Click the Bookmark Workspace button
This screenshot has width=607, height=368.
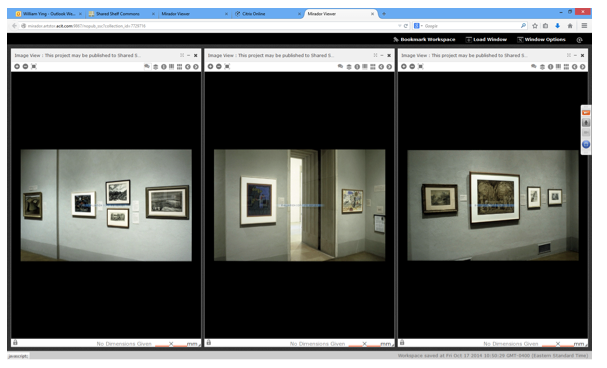[x=424, y=39]
